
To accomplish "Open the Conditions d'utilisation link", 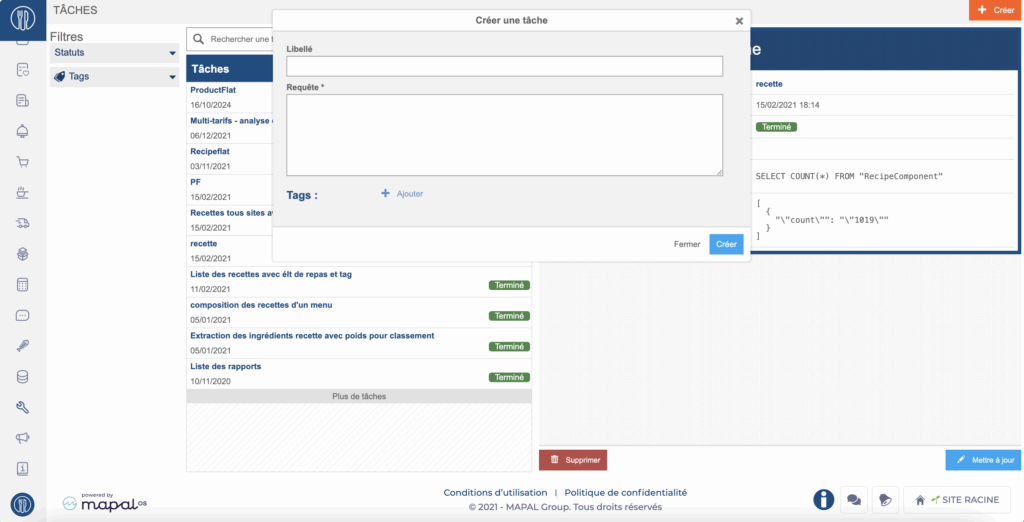I will [x=495, y=492].
